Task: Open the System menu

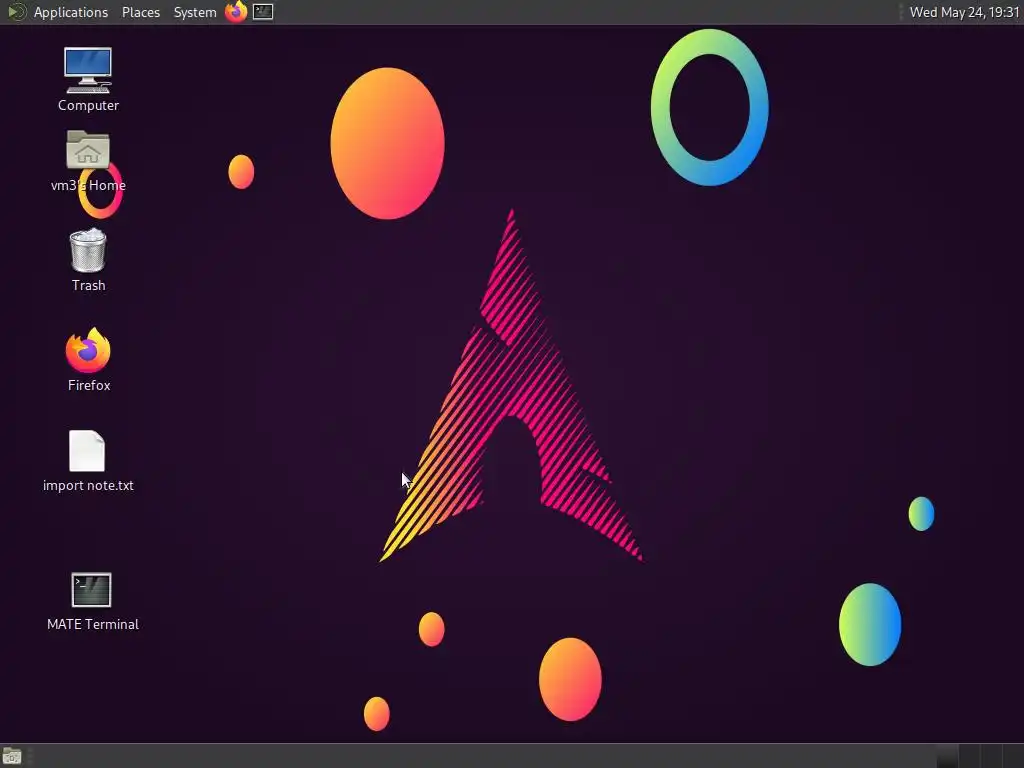Action: (x=195, y=12)
